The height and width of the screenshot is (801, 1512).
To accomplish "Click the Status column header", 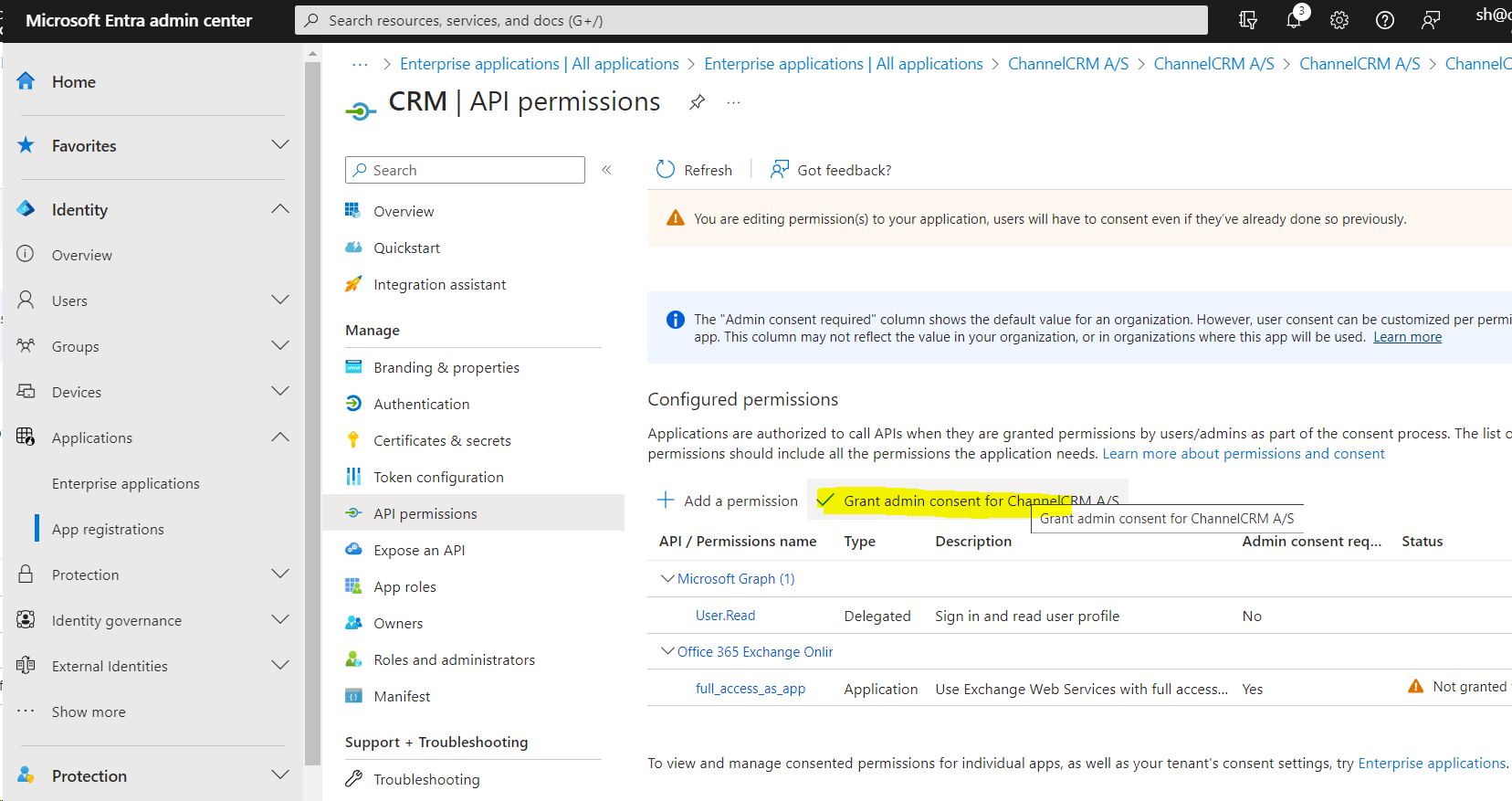I will 1423,542.
